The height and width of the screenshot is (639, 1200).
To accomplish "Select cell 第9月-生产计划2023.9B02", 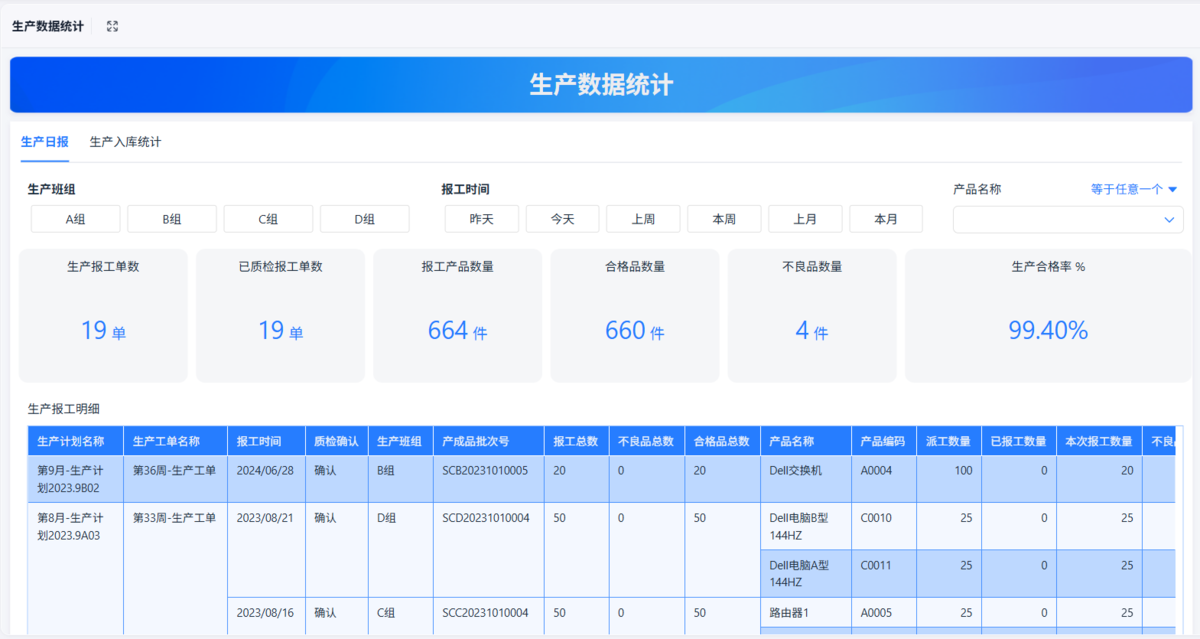I will [75, 479].
